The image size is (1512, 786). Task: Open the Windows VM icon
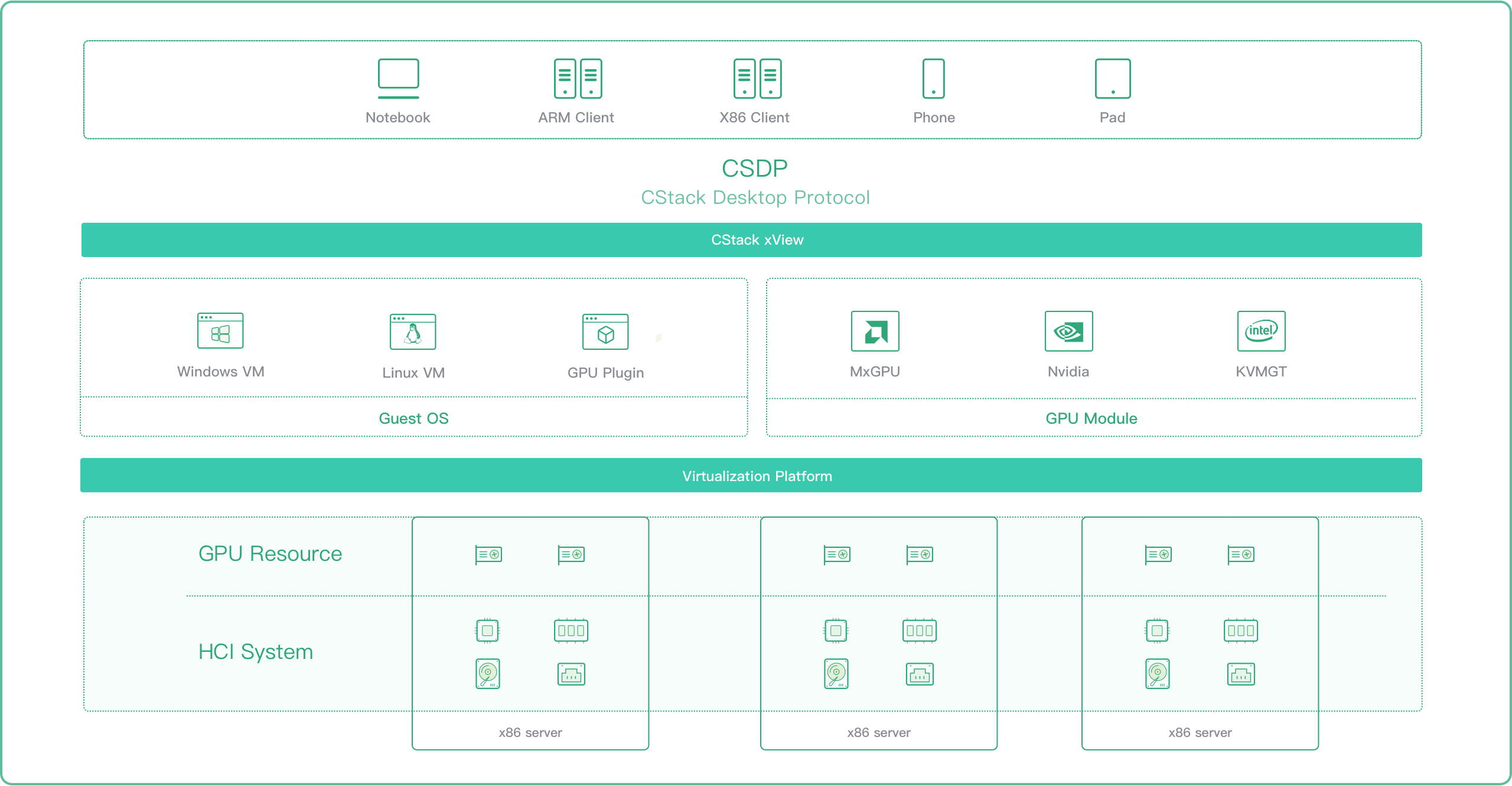[x=220, y=330]
